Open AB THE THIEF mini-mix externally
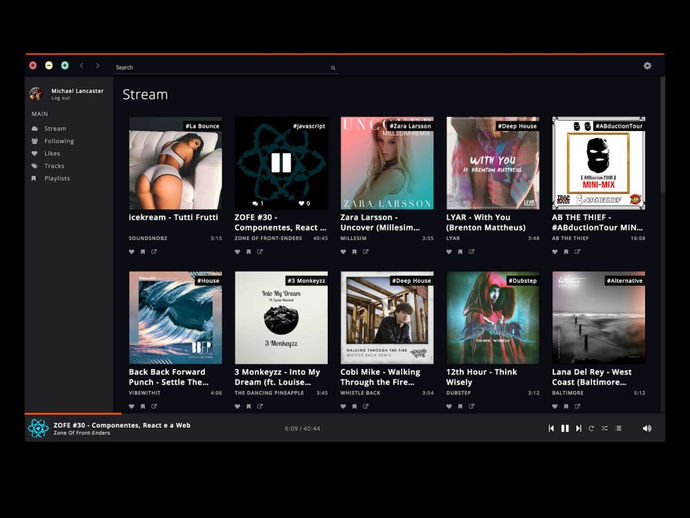The height and width of the screenshot is (518, 690). tap(577, 252)
